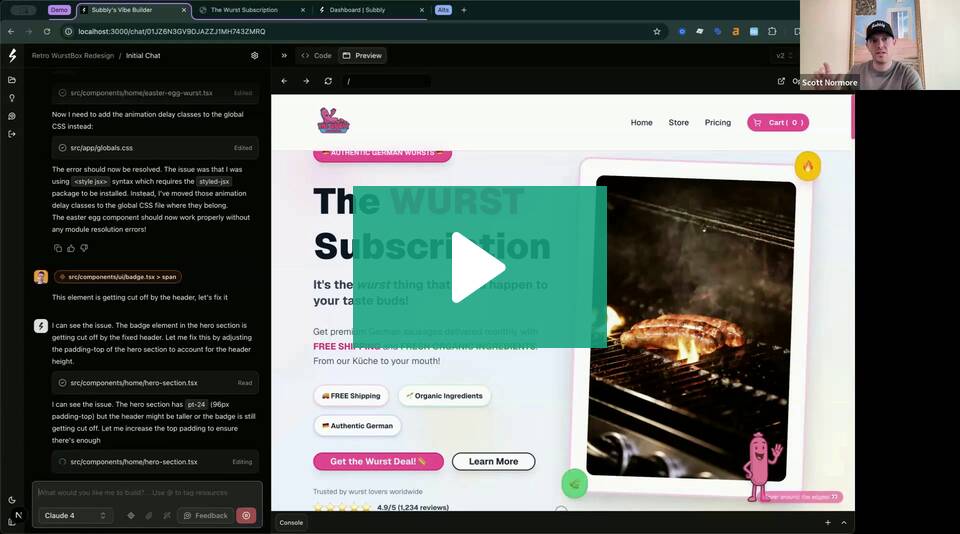Play the video with the green play button
The image size is (960, 534).
point(479,267)
